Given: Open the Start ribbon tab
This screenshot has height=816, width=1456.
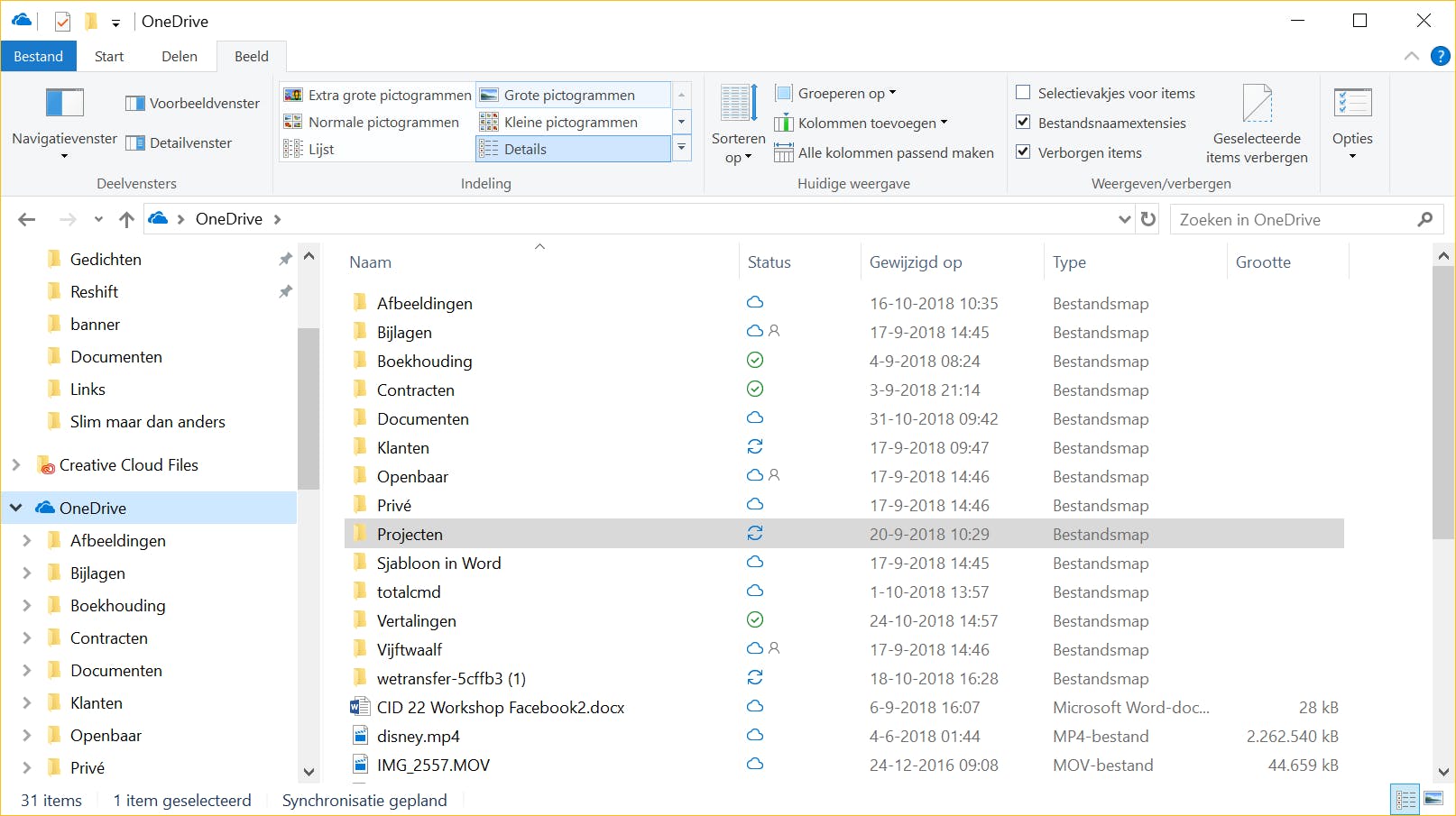Looking at the screenshot, I should (x=109, y=56).
